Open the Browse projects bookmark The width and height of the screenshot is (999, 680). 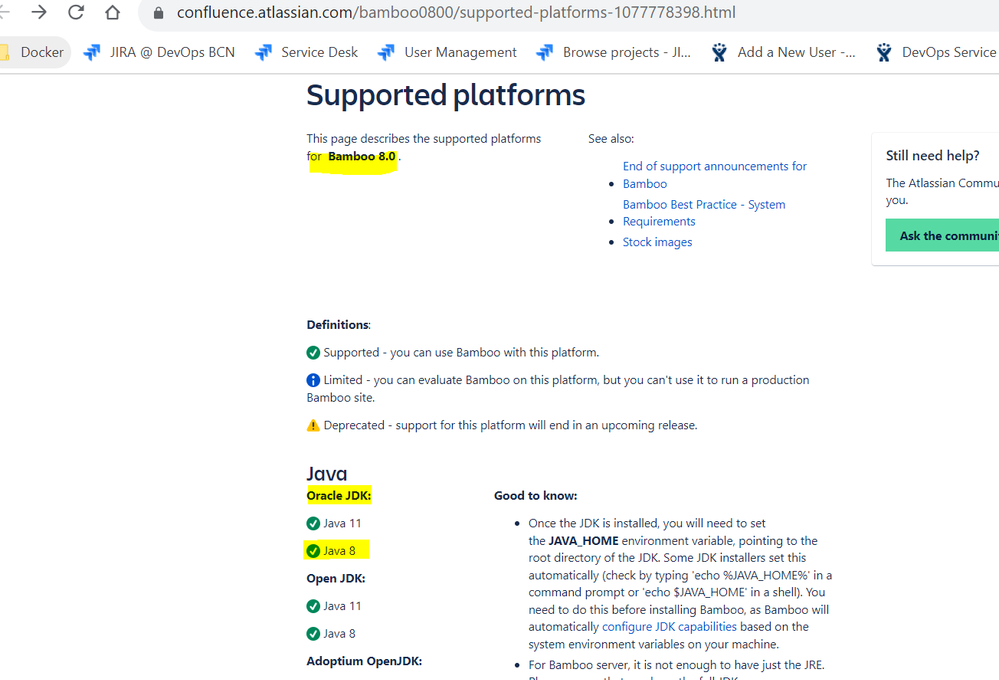click(x=614, y=52)
